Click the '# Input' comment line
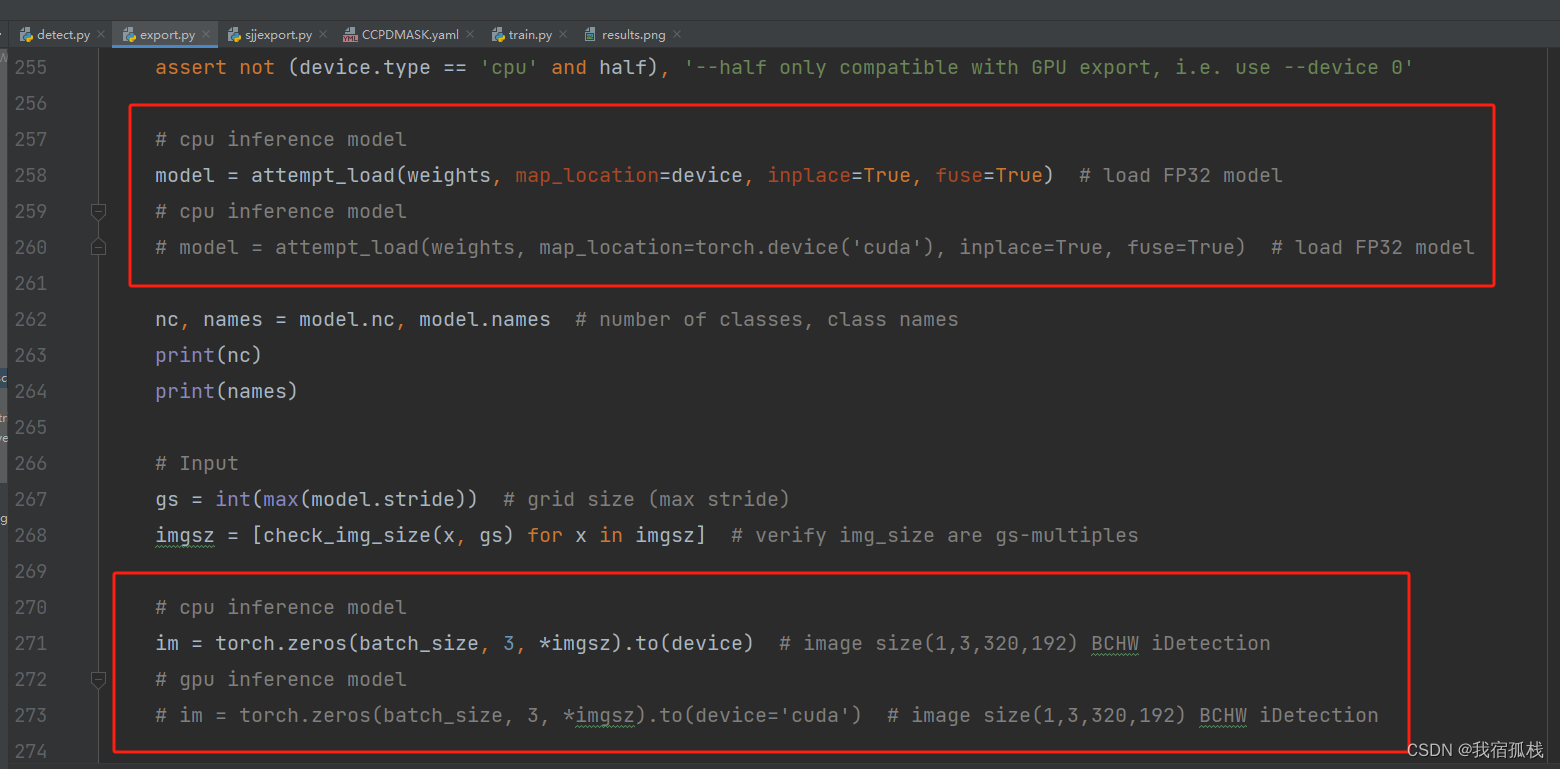Screen dimensions: 1560x769 click(x=197, y=463)
